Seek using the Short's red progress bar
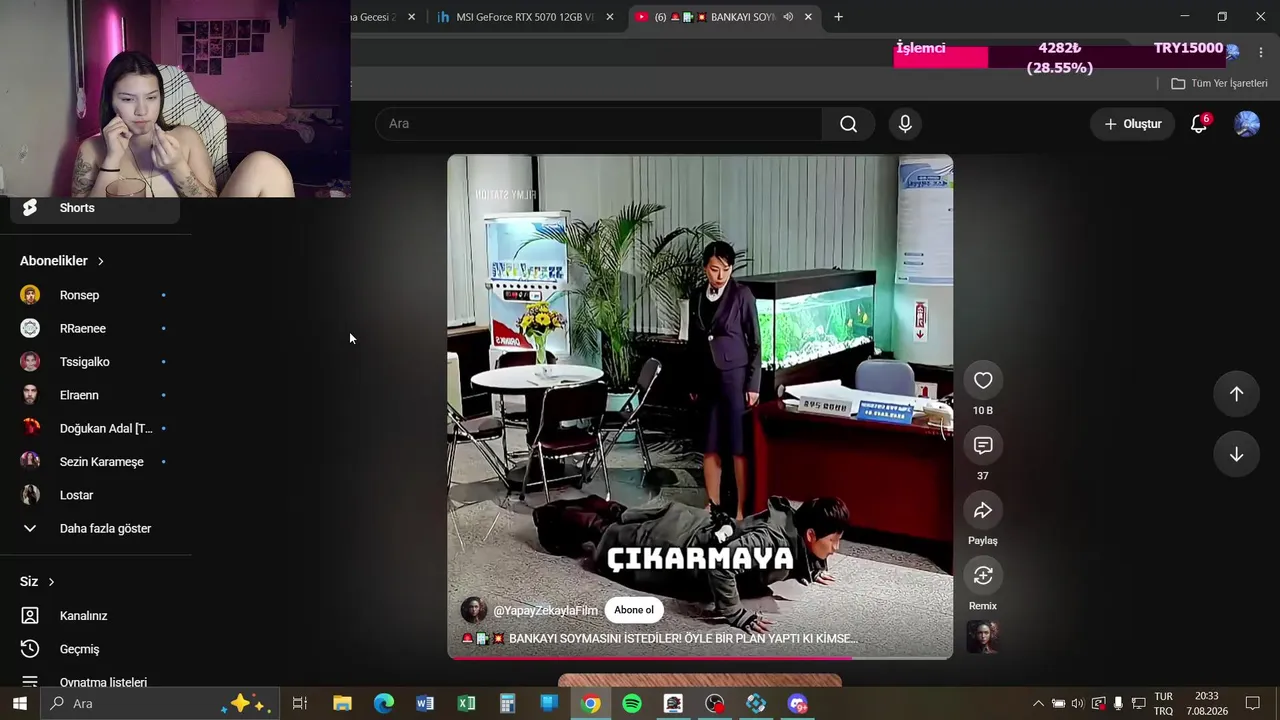1280x720 pixels. (x=700, y=657)
